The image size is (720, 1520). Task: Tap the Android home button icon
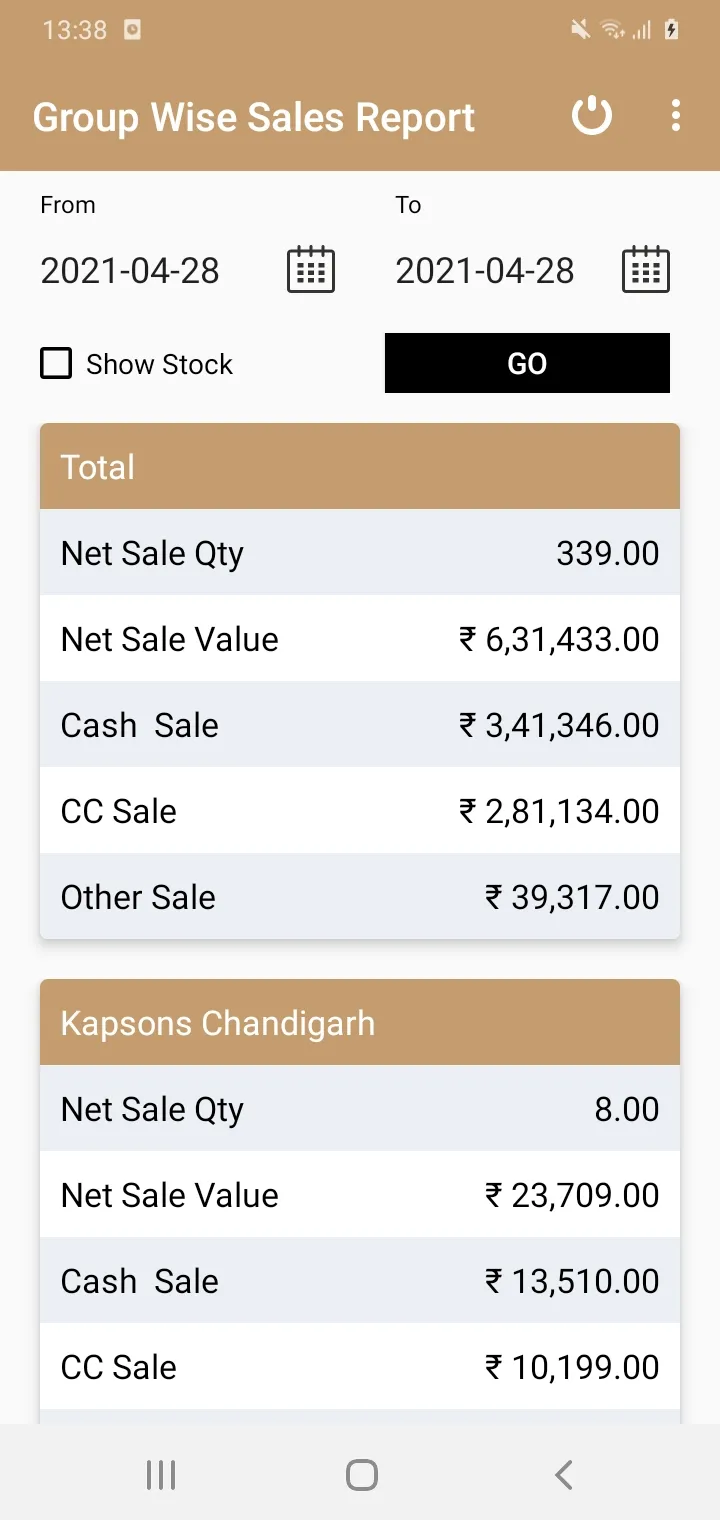(x=361, y=1474)
